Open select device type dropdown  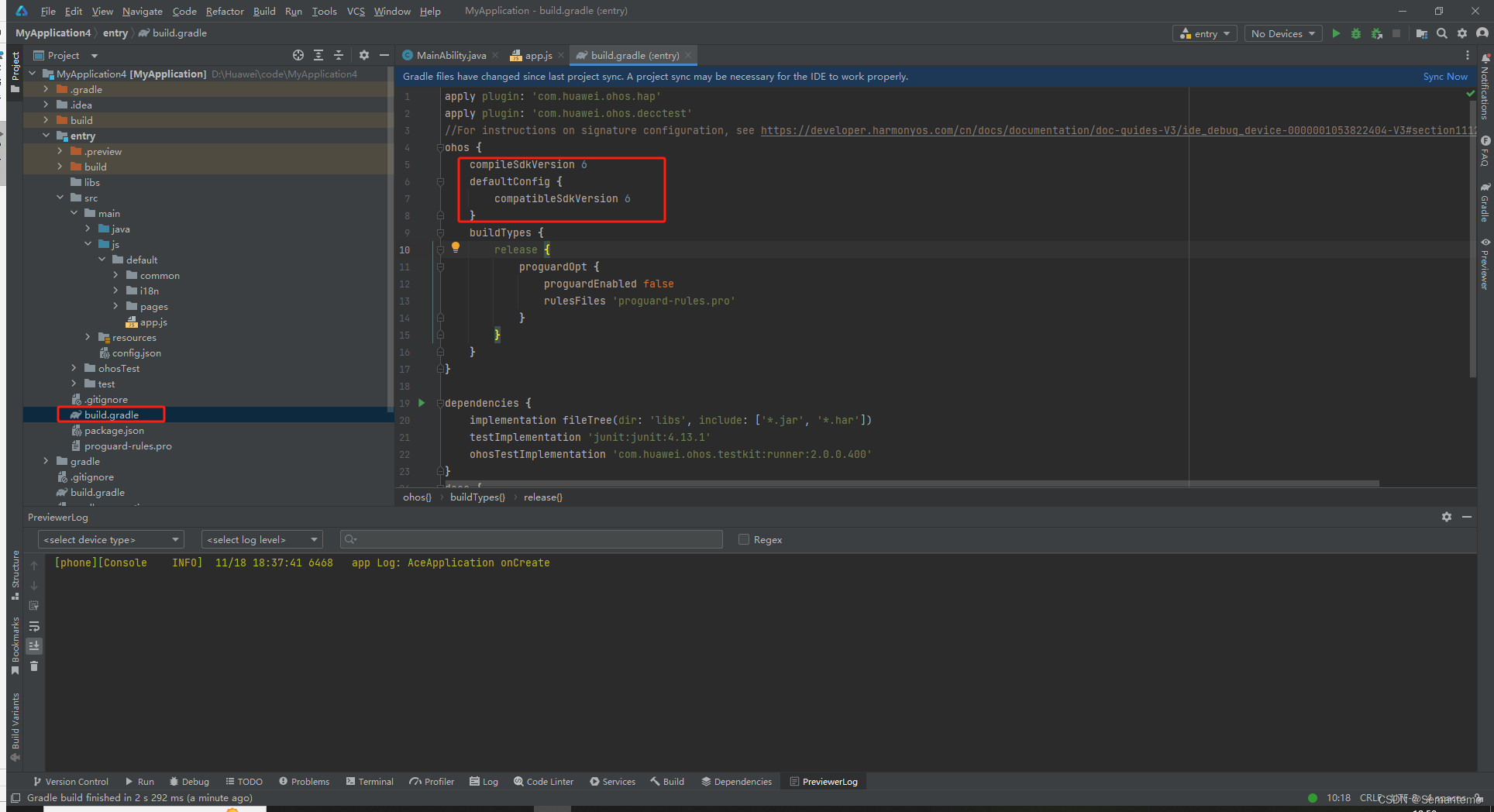111,539
